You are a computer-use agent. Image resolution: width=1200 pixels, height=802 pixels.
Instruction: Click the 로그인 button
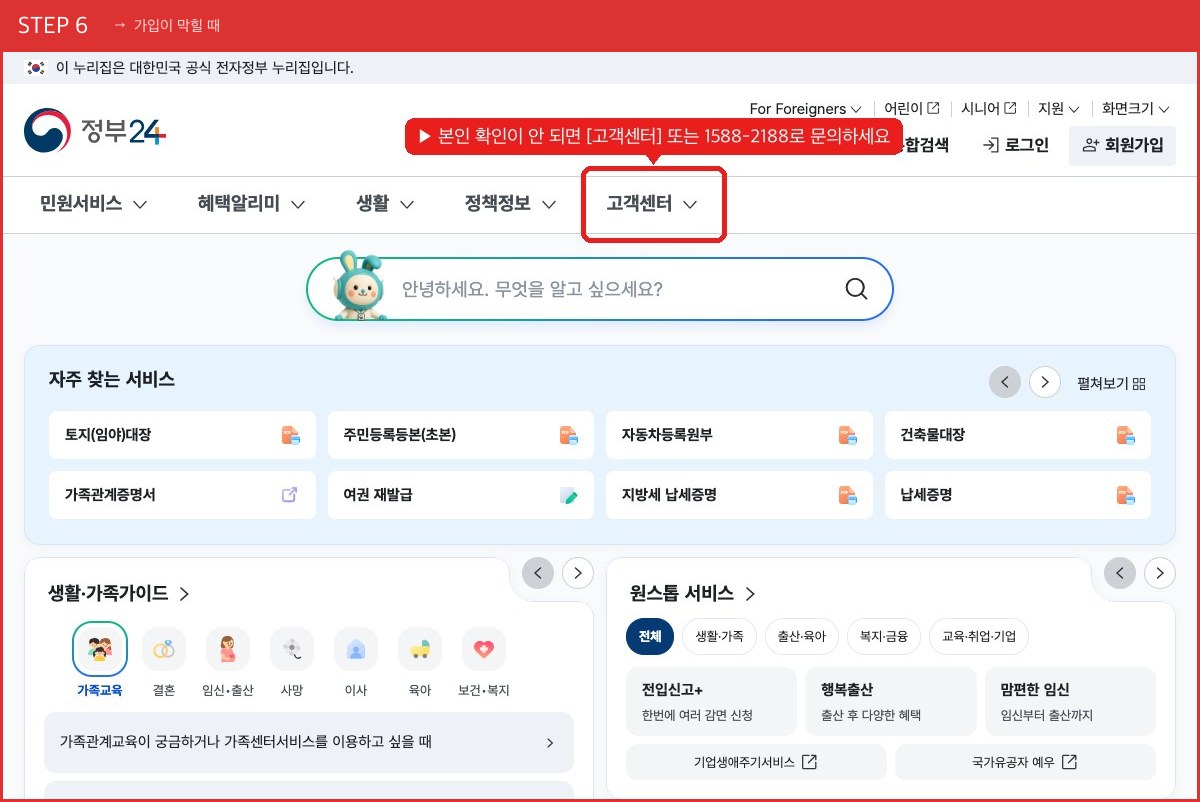pos(1016,145)
